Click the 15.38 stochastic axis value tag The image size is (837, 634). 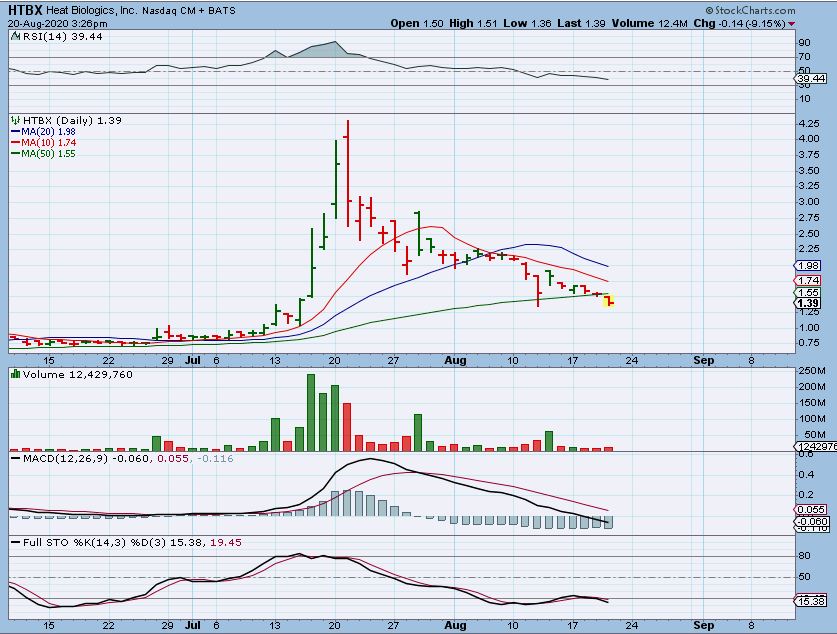pyautogui.click(x=811, y=601)
